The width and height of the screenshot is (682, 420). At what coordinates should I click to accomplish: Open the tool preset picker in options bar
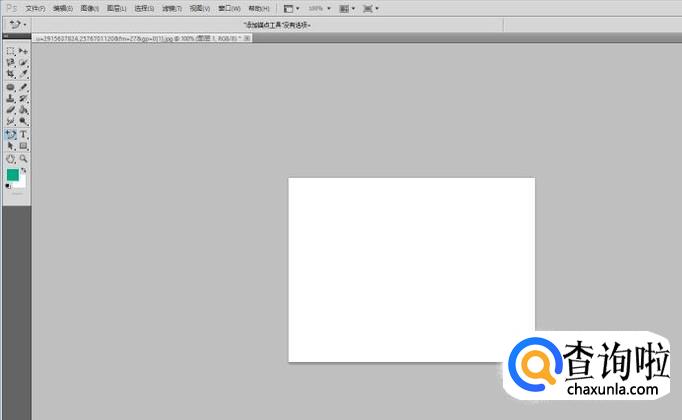[x=18, y=25]
